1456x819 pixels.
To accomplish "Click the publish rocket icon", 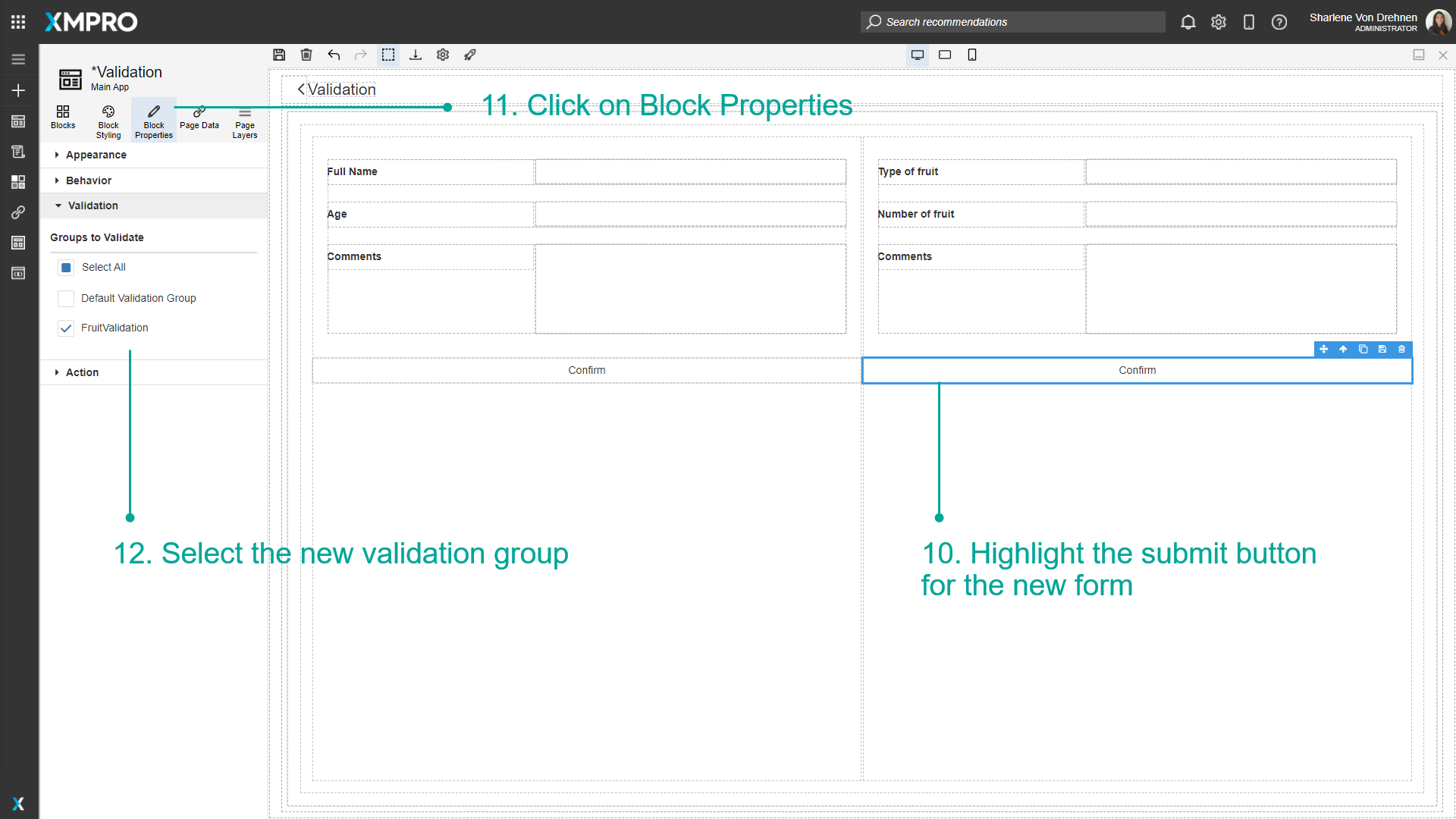I will 470,55.
